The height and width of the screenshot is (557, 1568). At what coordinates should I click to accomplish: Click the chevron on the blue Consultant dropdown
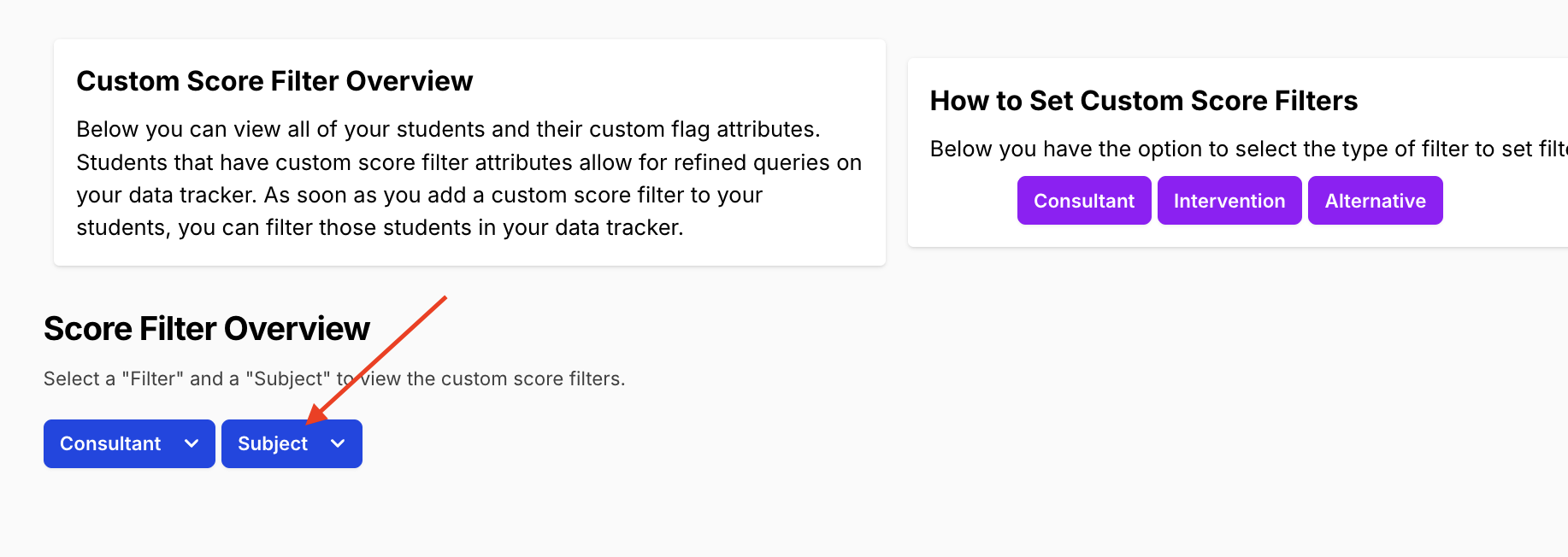click(192, 443)
